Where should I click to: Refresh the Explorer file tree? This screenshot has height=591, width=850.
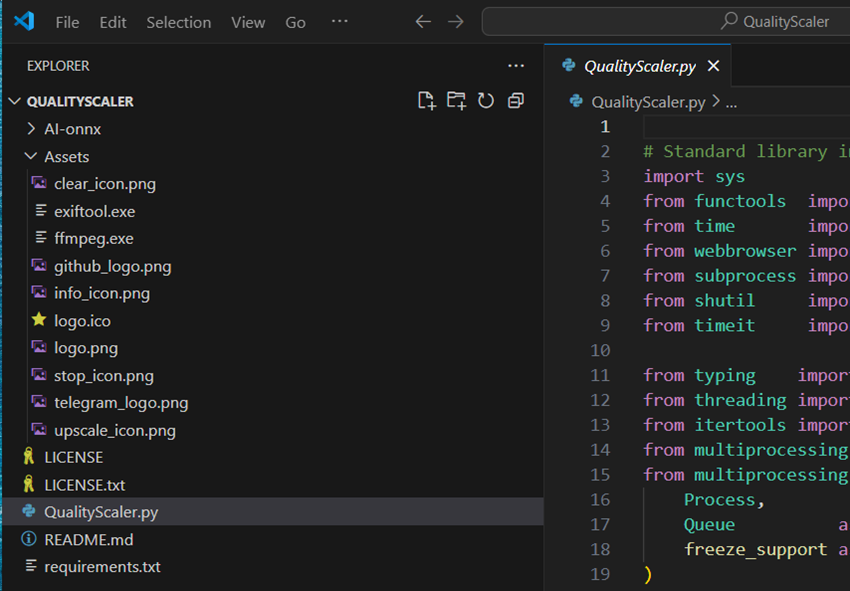tap(486, 100)
